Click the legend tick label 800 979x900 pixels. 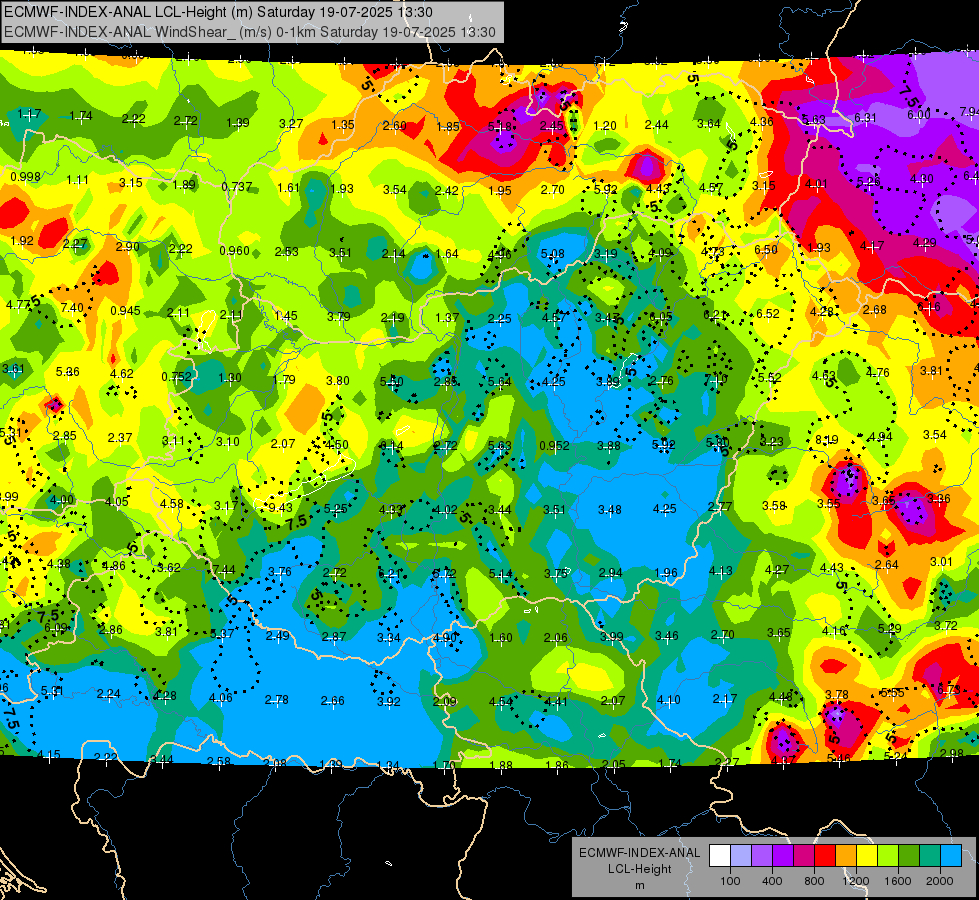(x=814, y=881)
